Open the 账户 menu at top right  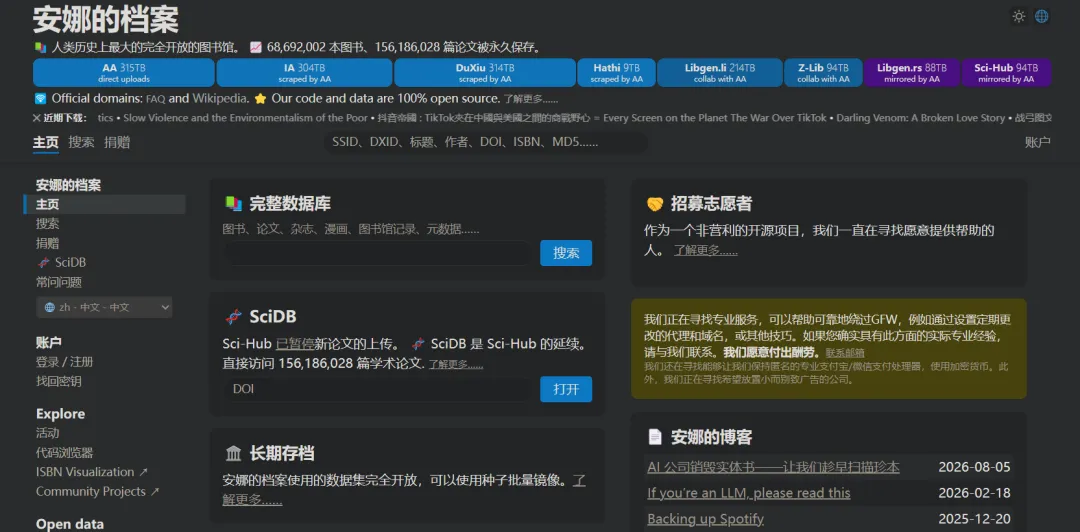pyautogui.click(x=1037, y=143)
